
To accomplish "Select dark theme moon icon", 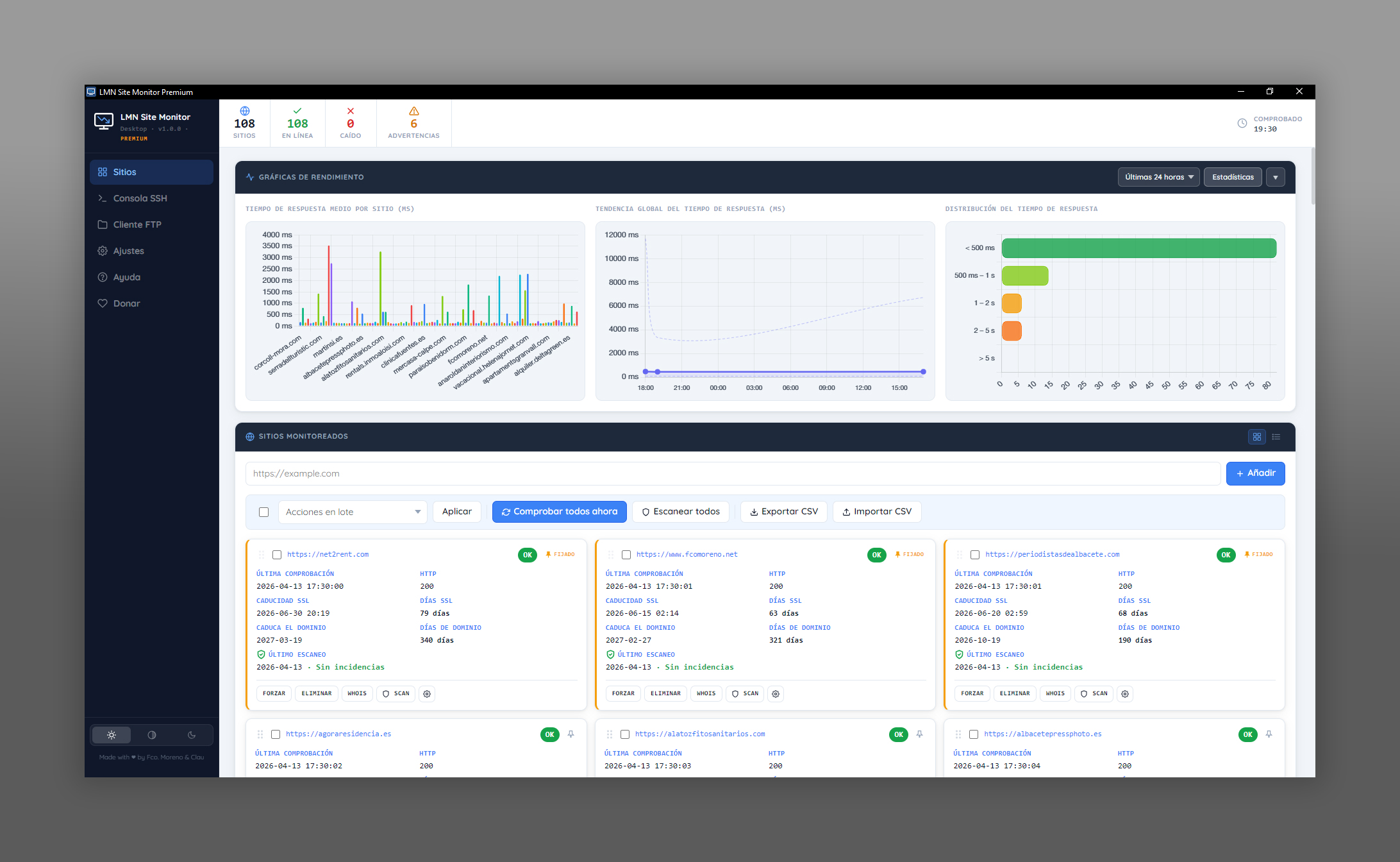I will click(192, 735).
